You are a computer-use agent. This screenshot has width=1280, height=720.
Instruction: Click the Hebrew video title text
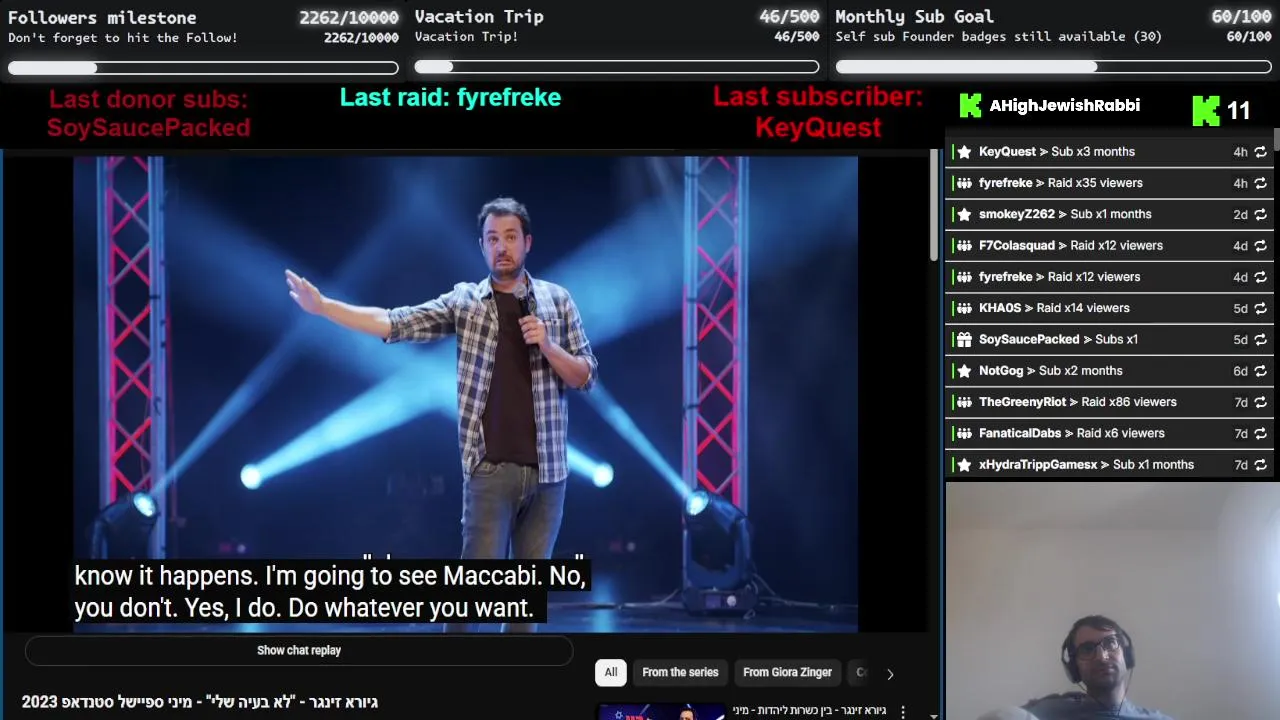tap(200, 702)
